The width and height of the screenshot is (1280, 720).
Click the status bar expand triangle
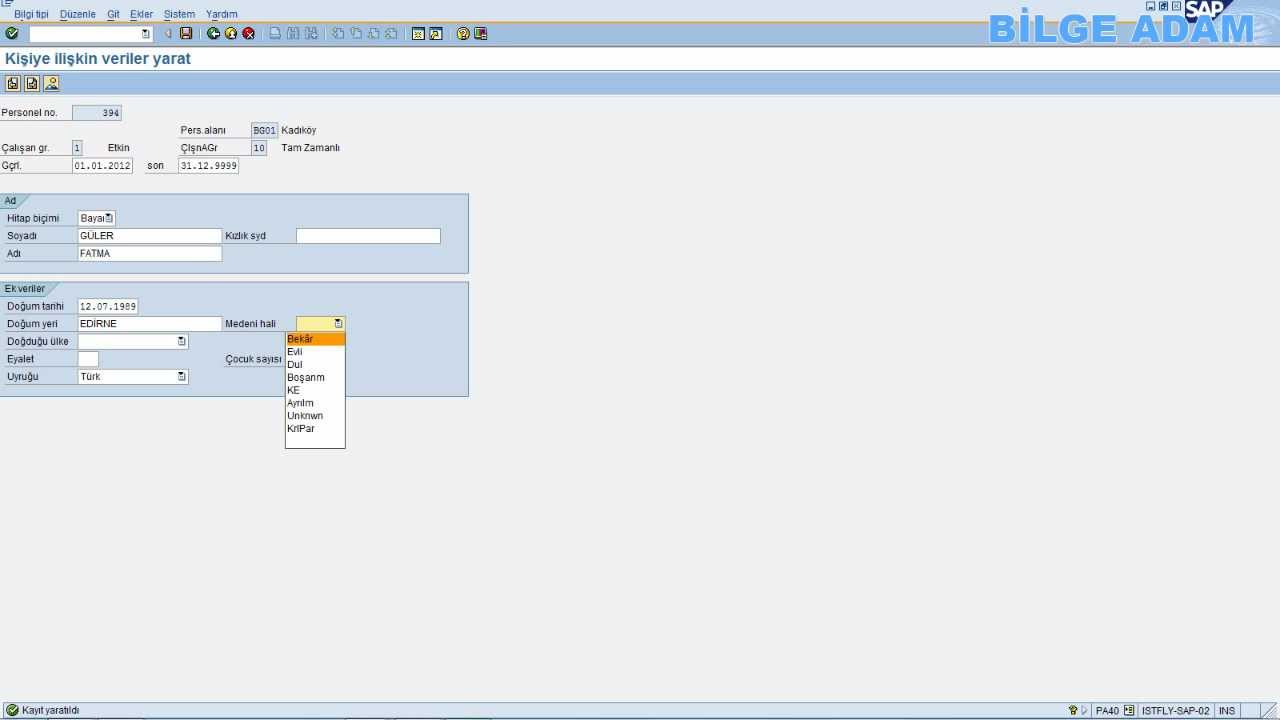[x=1084, y=711]
